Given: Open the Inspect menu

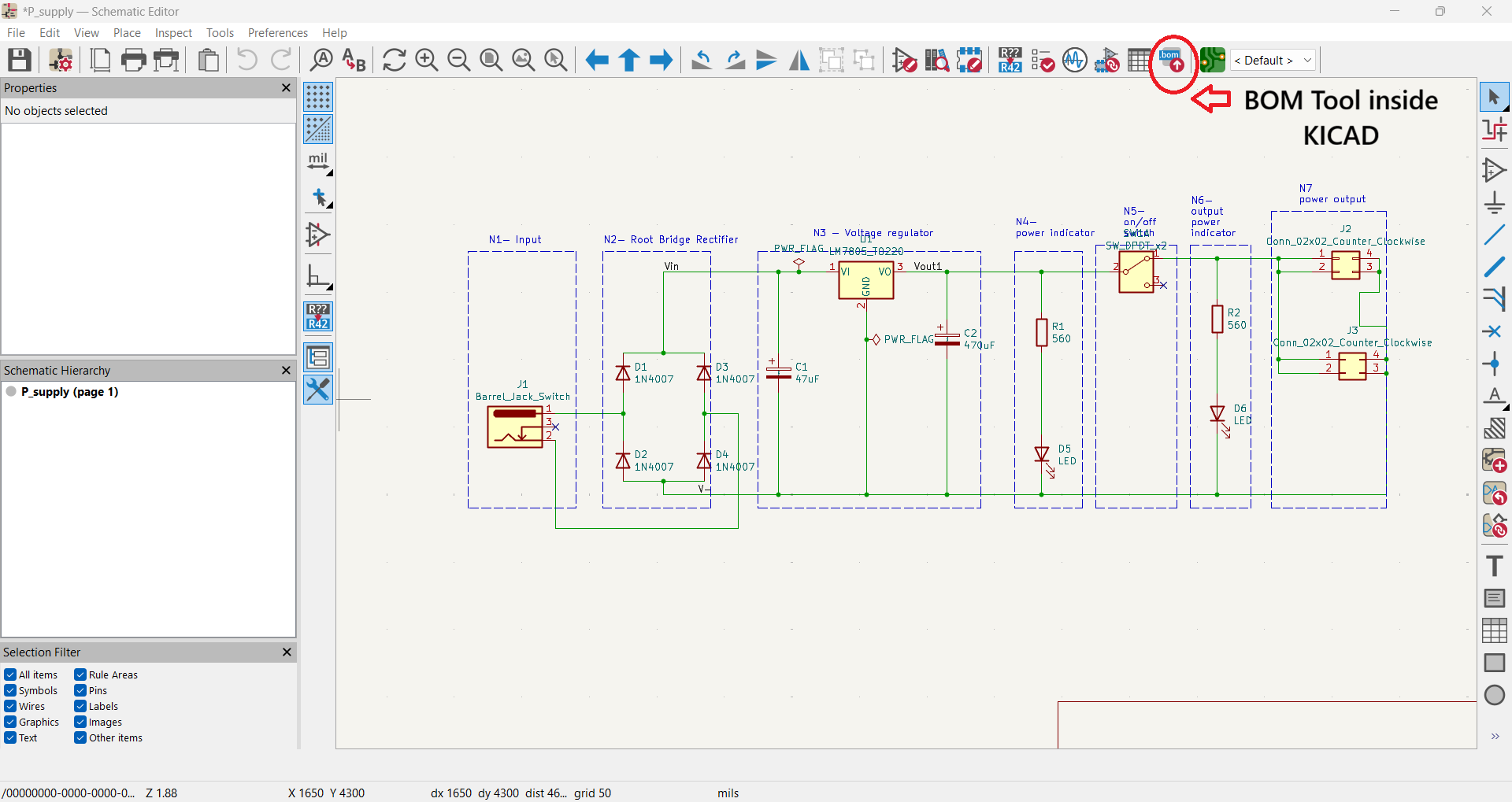Looking at the screenshot, I should (x=173, y=32).
